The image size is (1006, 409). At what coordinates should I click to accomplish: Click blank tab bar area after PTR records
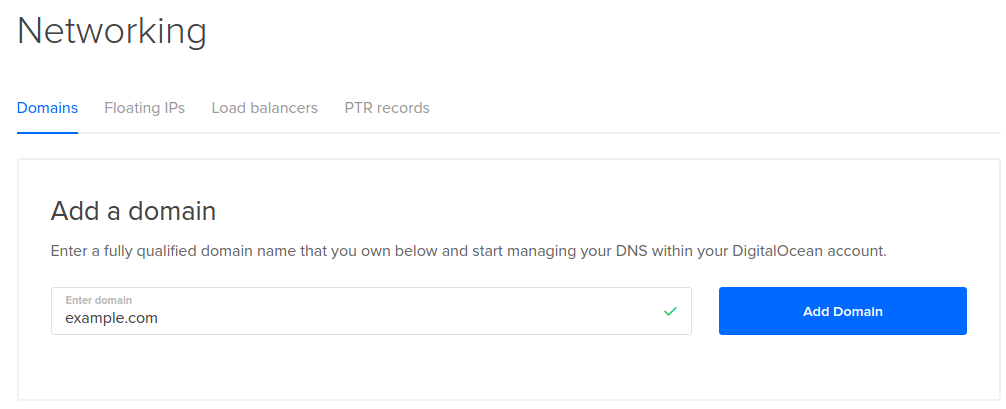coord(706,108)
